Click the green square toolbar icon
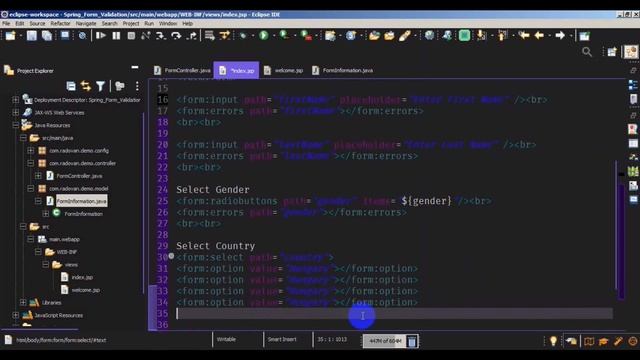 point(464,36)
